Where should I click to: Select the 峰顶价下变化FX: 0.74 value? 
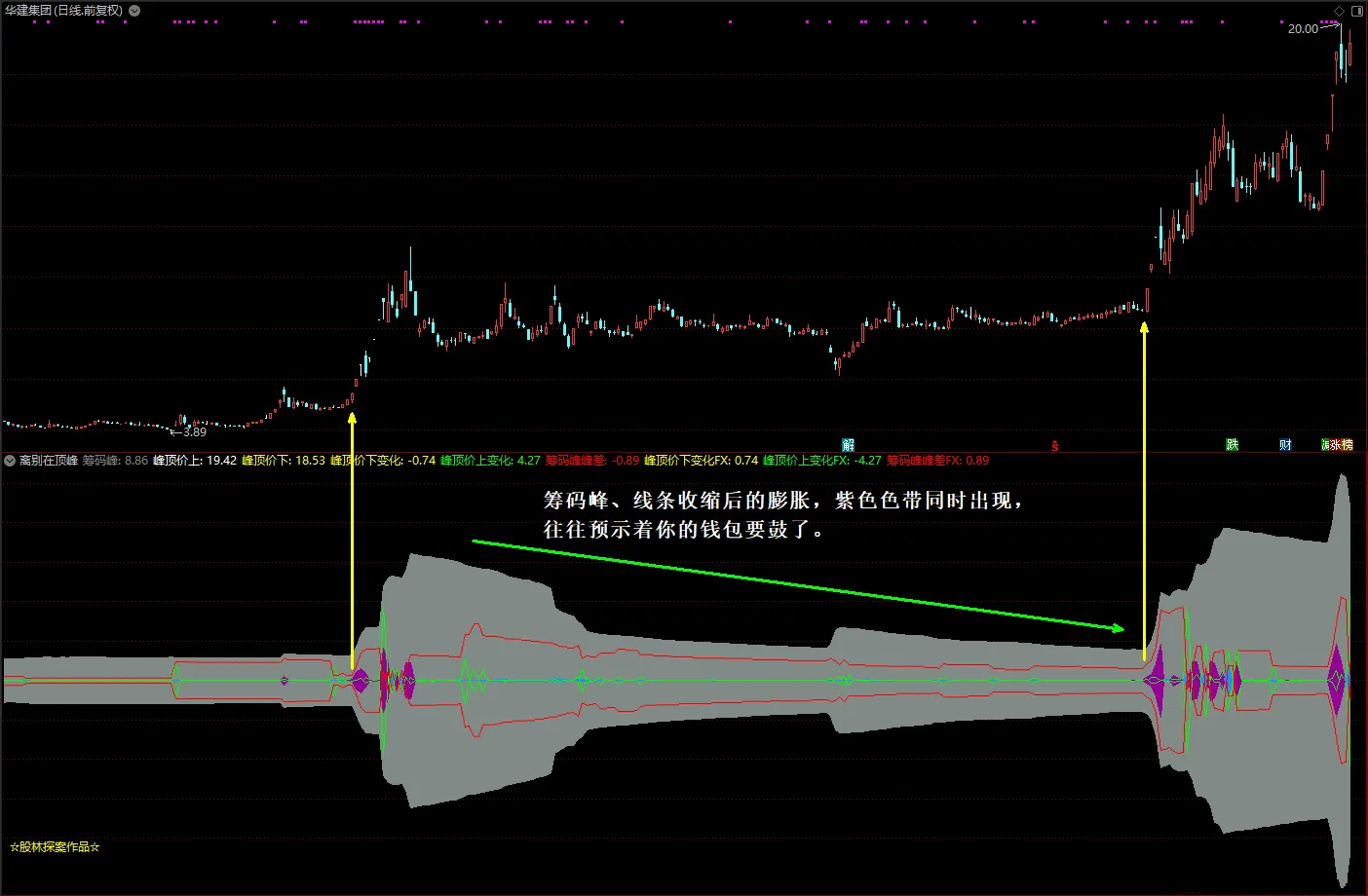pos(702,461)
